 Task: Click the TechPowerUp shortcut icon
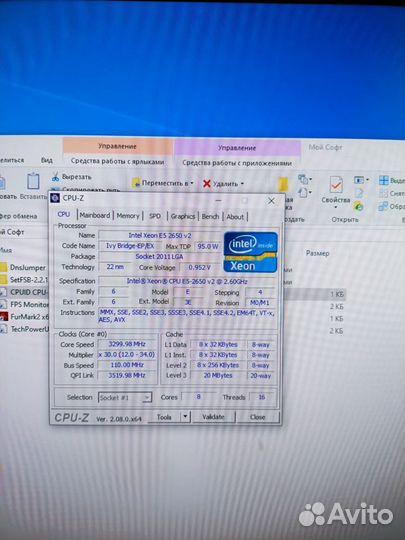click(x=3, y=329)
